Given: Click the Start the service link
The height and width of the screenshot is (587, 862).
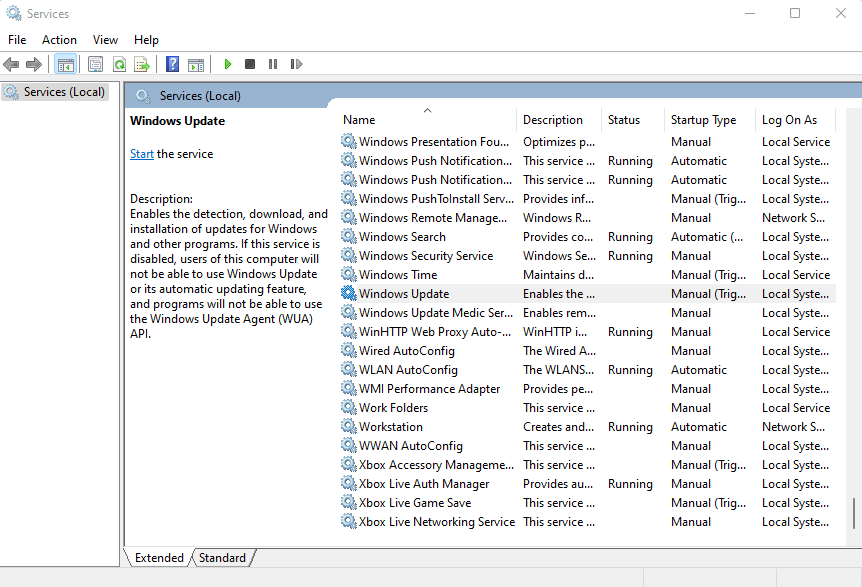Looking at the screenshot, I should click(141, 154).
